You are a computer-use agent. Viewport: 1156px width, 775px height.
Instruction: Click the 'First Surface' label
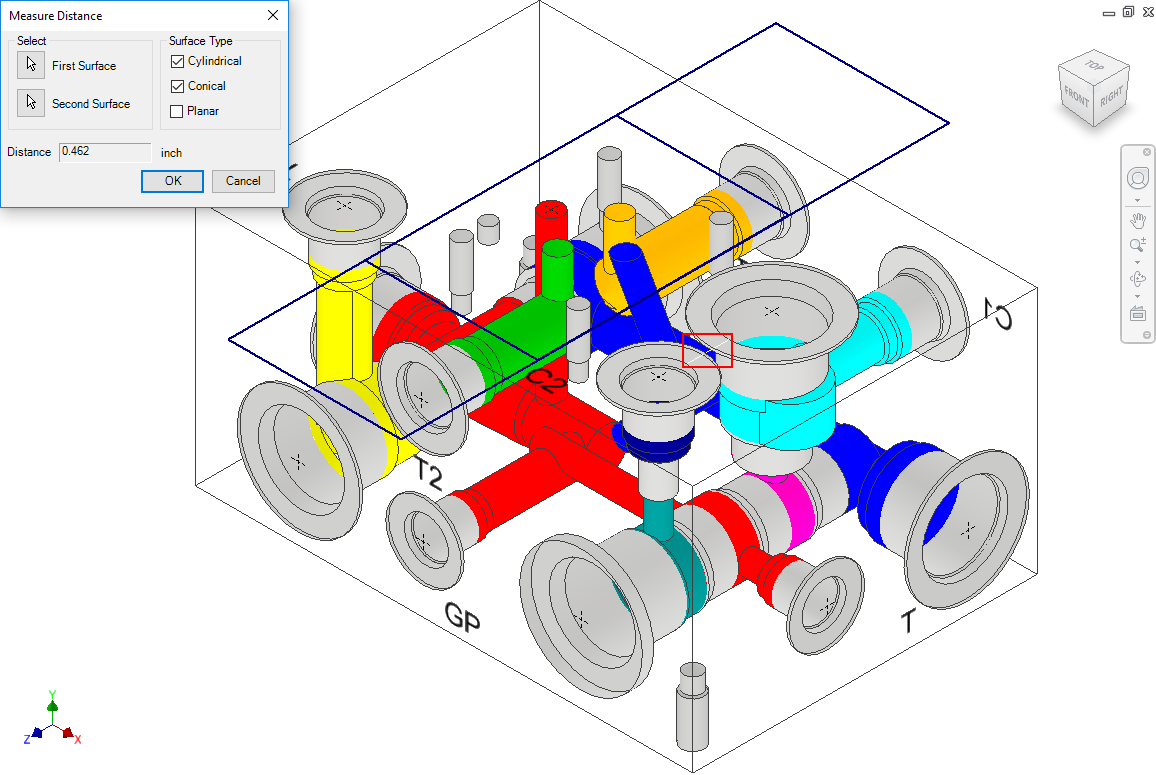pyautogui.click(x=84, y=66)
